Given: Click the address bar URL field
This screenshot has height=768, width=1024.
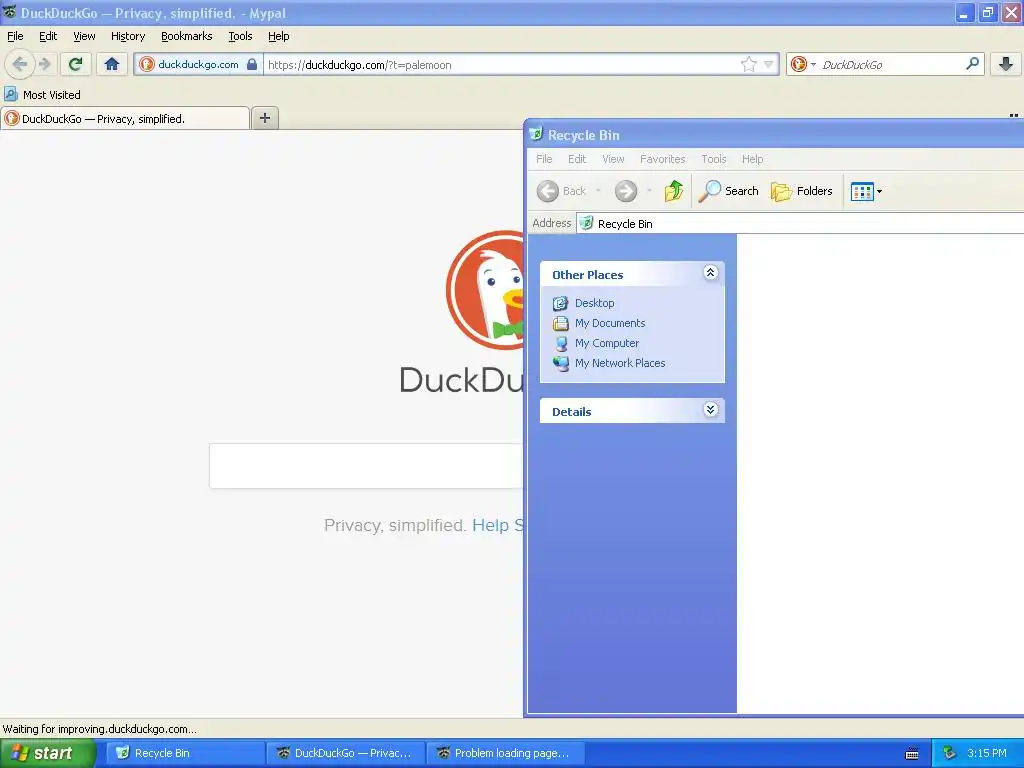Looking at the screenshot, I should tap(502, 65).
